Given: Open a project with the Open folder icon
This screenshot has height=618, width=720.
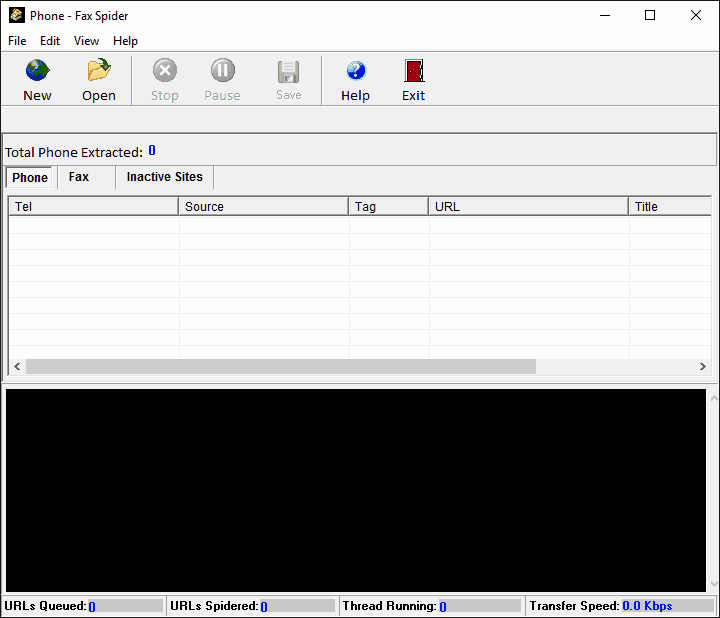Looking at the screenshot, I should (99, 70).
